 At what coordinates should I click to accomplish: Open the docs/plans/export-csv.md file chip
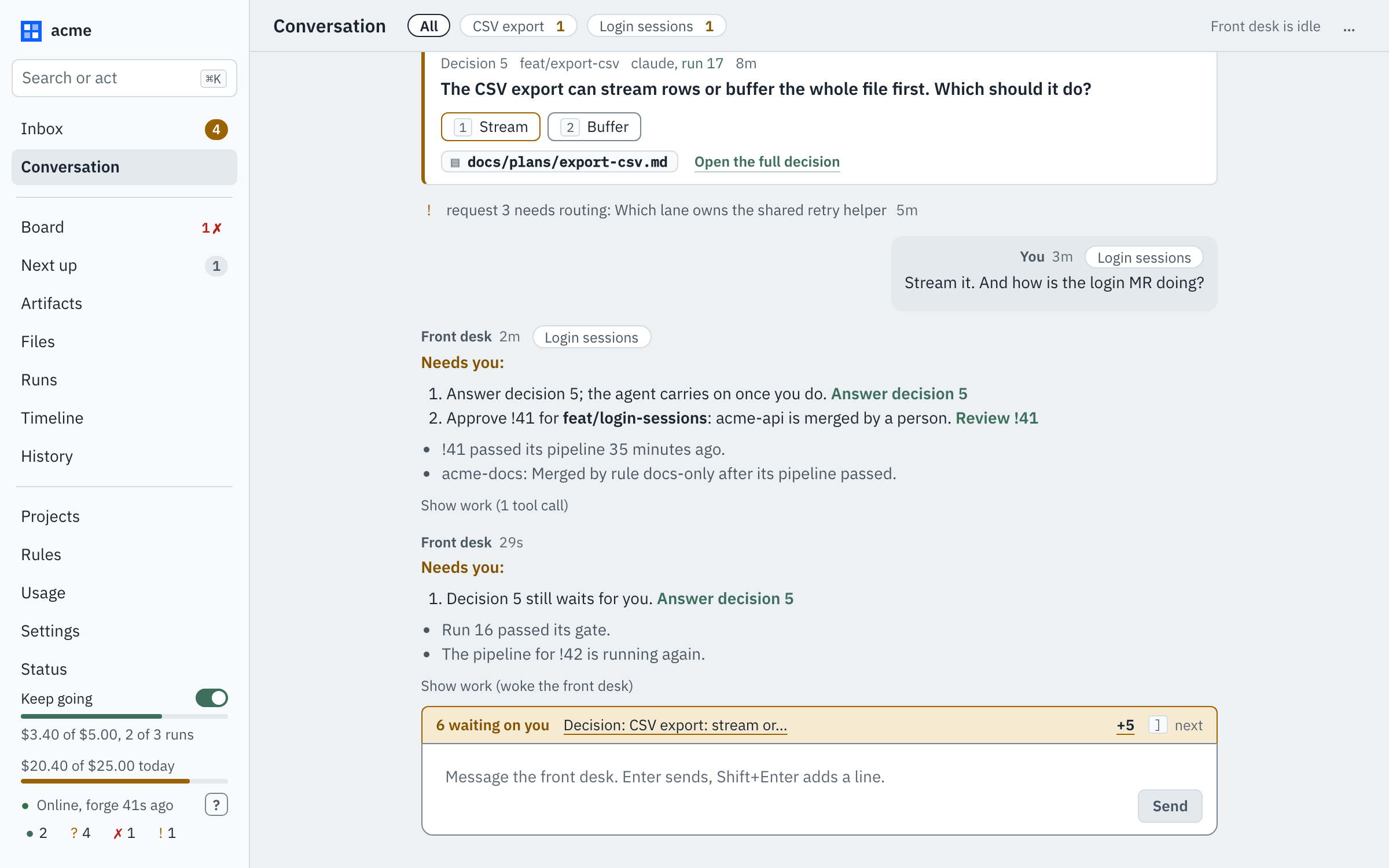[559, 162]
